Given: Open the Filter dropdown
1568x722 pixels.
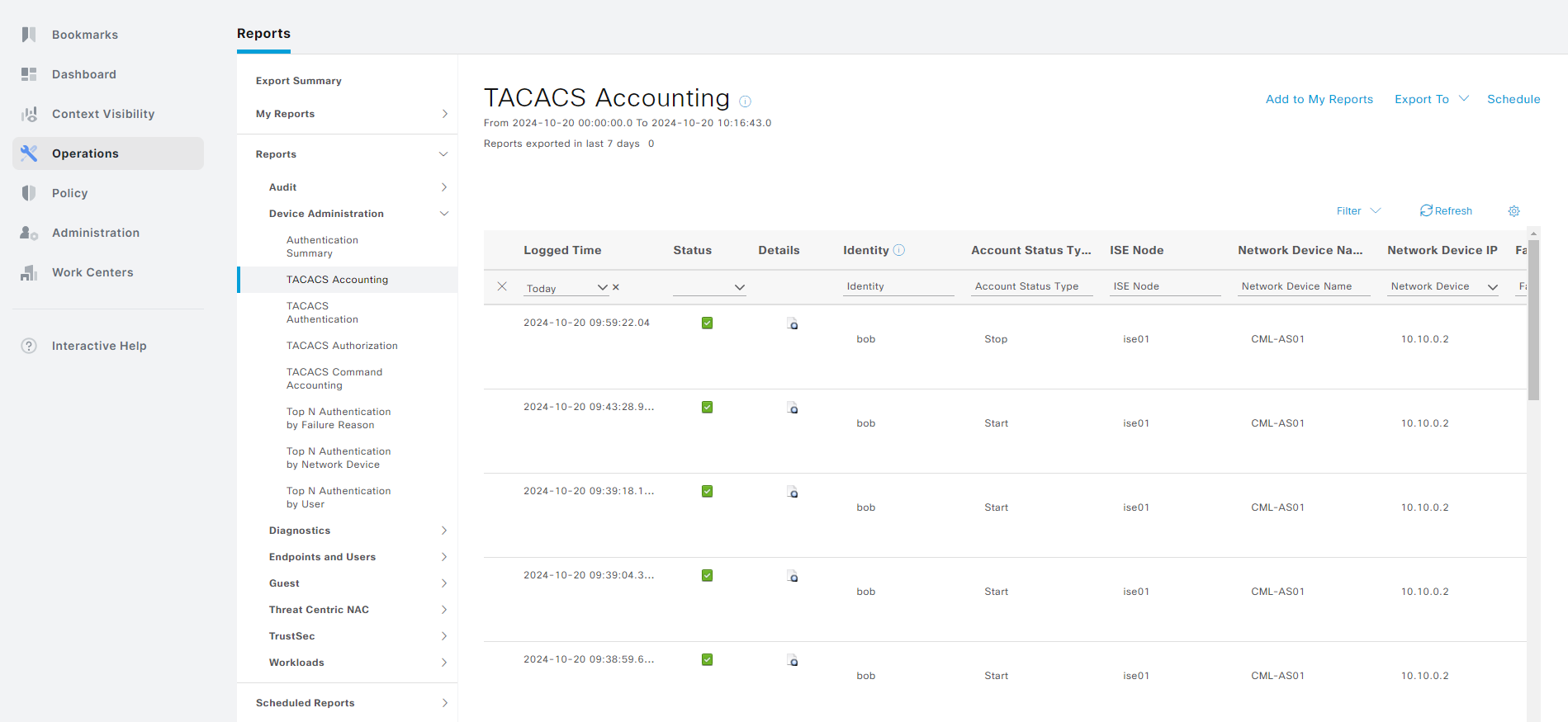Looking at the screenshot, I should tap(1358, 211).
